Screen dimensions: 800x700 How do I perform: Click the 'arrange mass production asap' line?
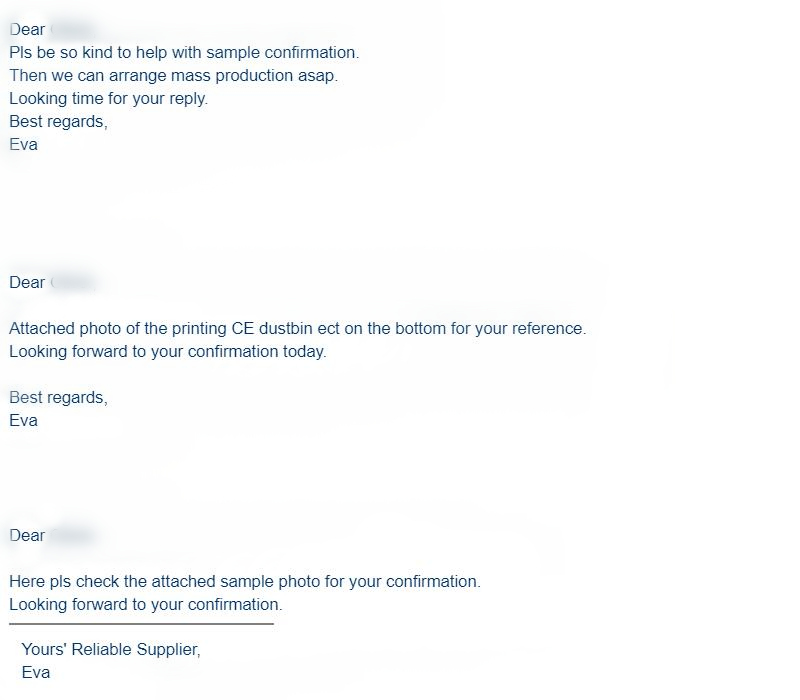click(173, 76)
